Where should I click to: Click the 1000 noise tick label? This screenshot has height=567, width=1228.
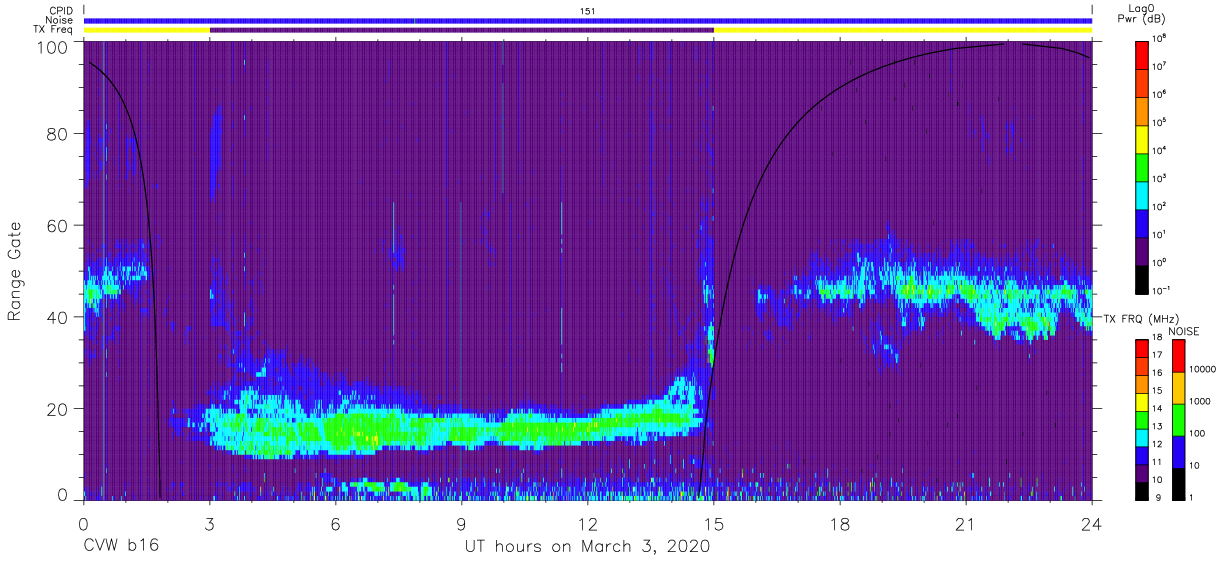[x=1199, y=401]
